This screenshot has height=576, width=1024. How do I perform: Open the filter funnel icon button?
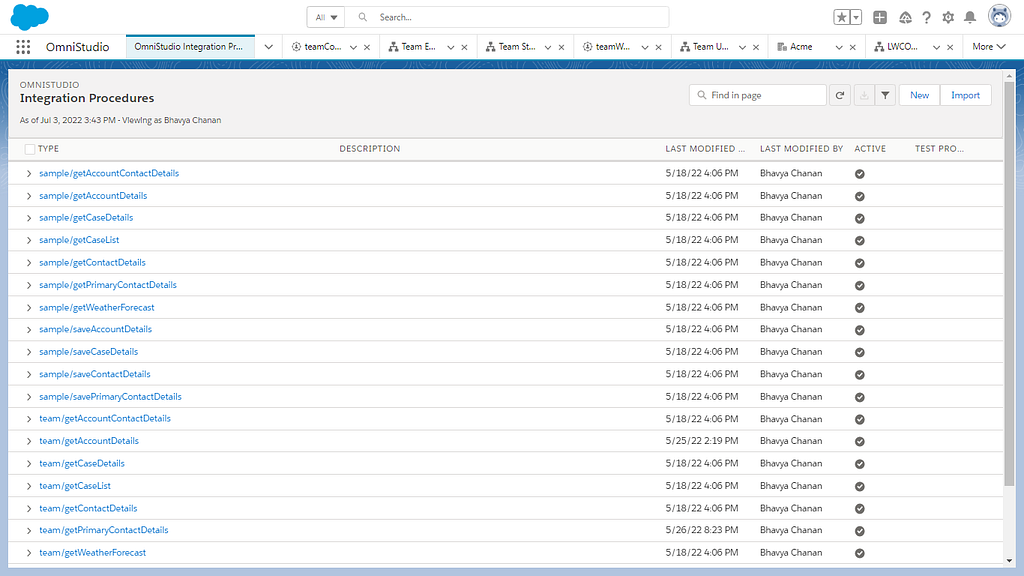tap(885, 95)
